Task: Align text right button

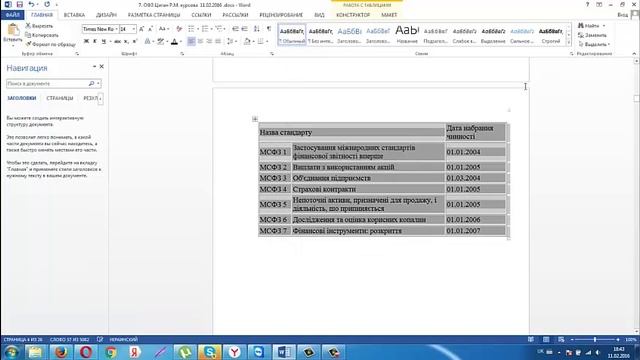Action: (x=209, y=41)
